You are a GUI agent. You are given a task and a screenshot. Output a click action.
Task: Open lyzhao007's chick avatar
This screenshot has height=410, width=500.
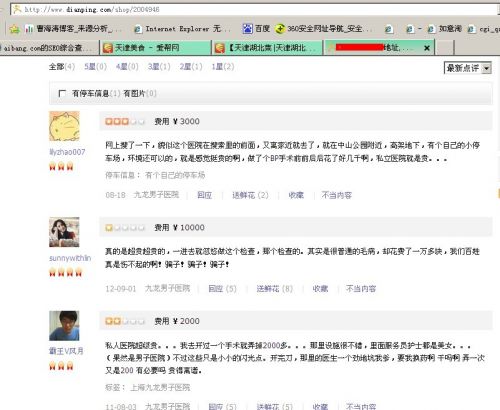[x=64, y=126]
